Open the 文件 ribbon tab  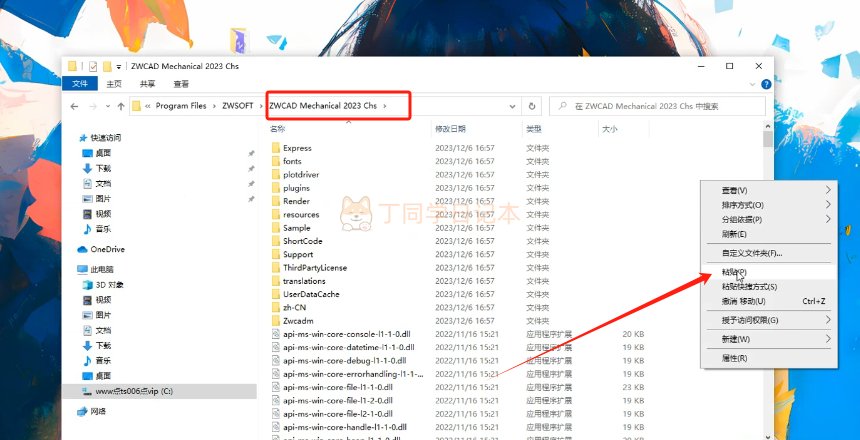[x=80, y=84]
